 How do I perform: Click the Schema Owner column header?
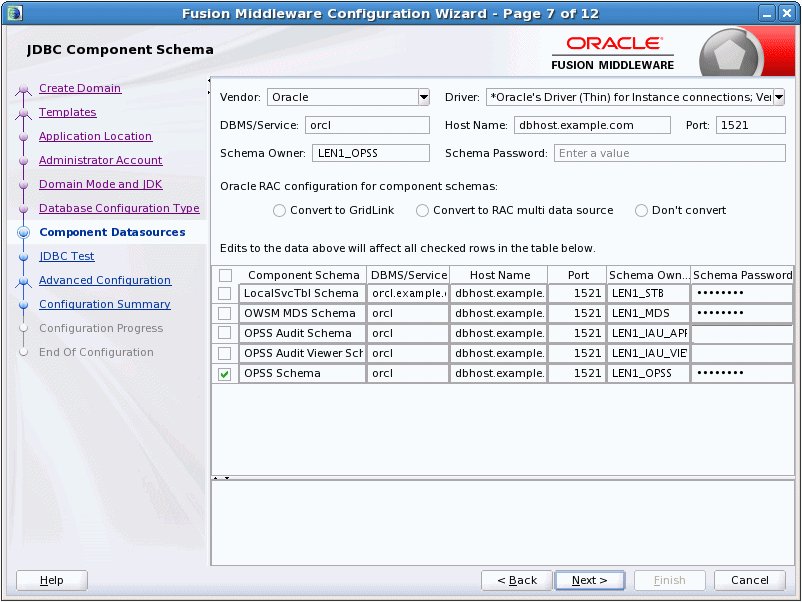tap(649, 275)
